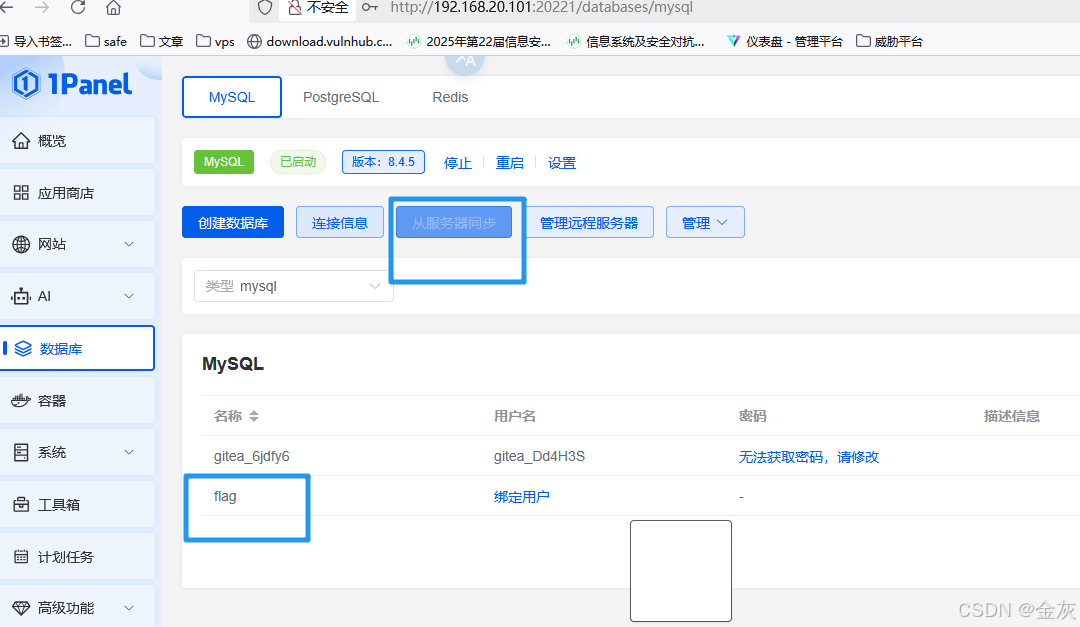Open 2025年第22届信息安 bookmark

pyautogui.click(x=479, y=41)
